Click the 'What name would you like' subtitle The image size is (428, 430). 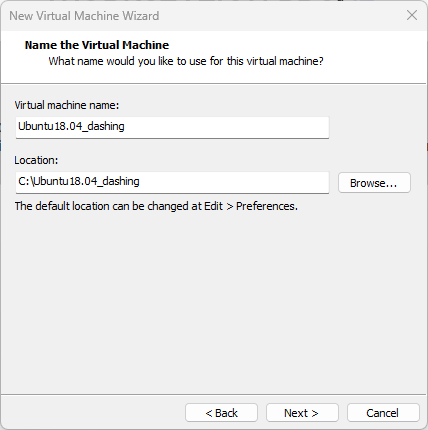186,61
